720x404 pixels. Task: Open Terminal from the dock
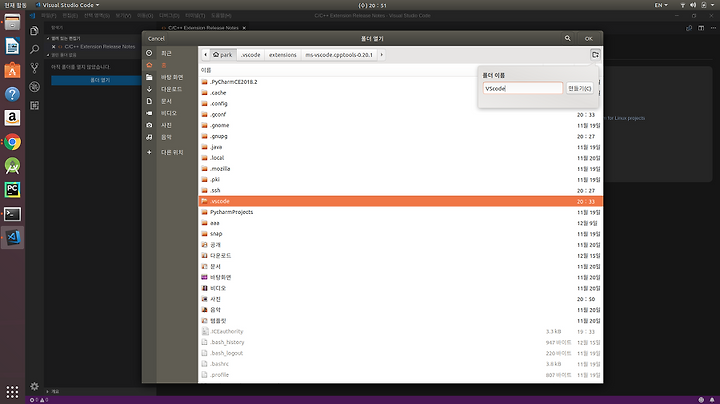[12, 214]
